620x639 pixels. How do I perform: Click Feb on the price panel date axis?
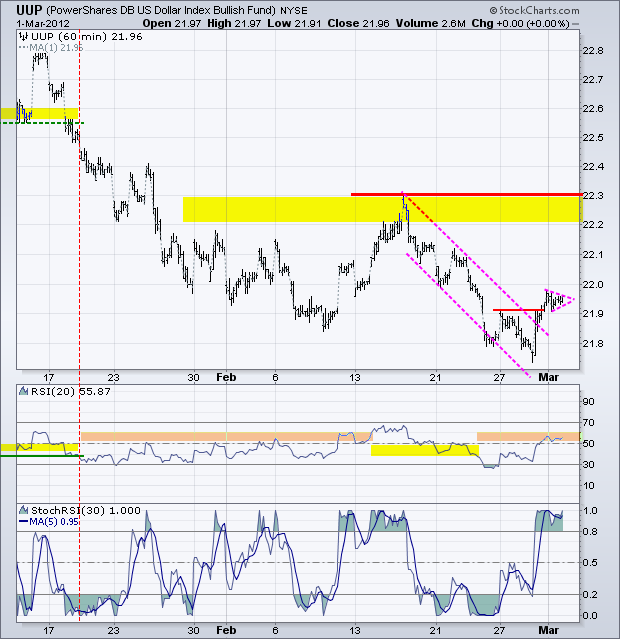click(x=226, y=377)
